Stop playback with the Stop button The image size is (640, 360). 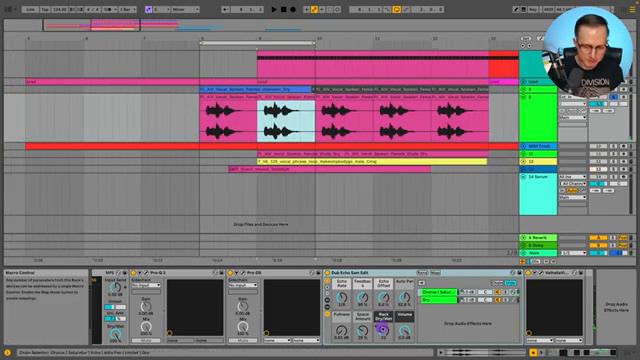coord(283,9)
